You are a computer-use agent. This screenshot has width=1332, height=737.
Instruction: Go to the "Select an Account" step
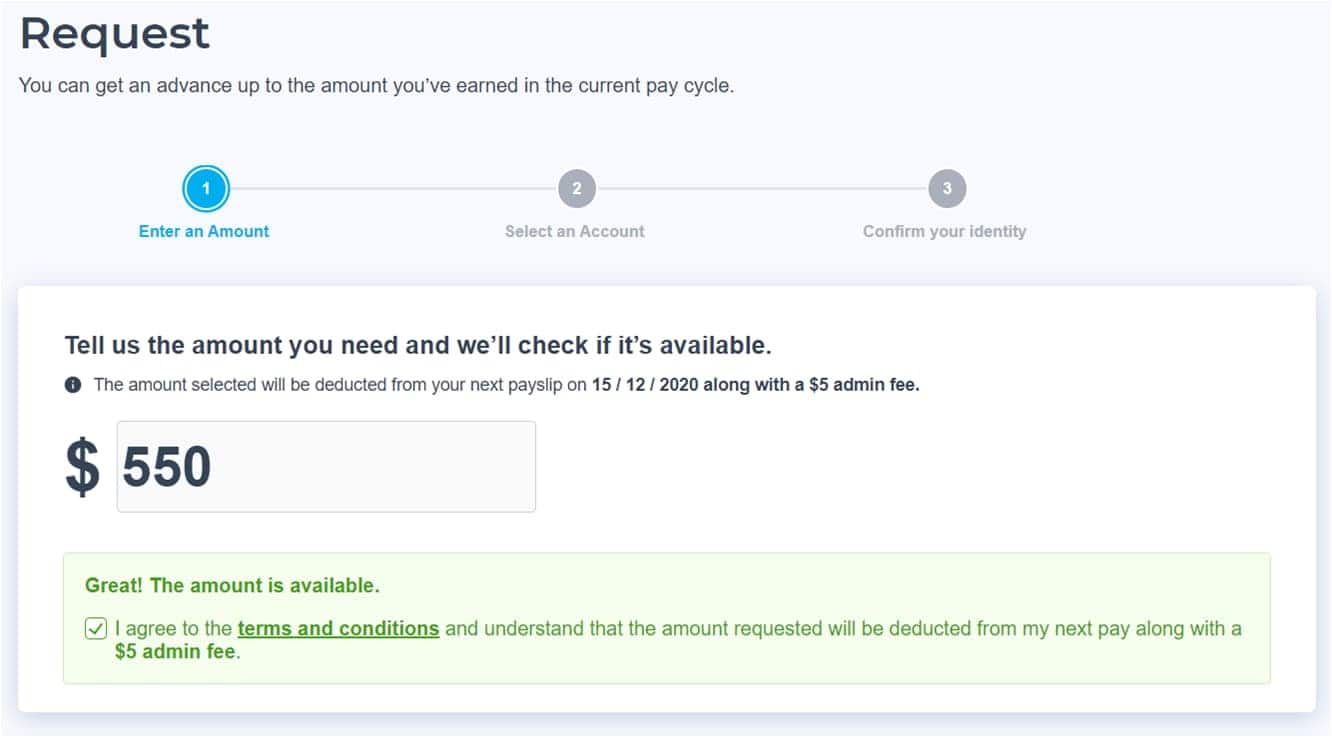(x=575, y=231)
